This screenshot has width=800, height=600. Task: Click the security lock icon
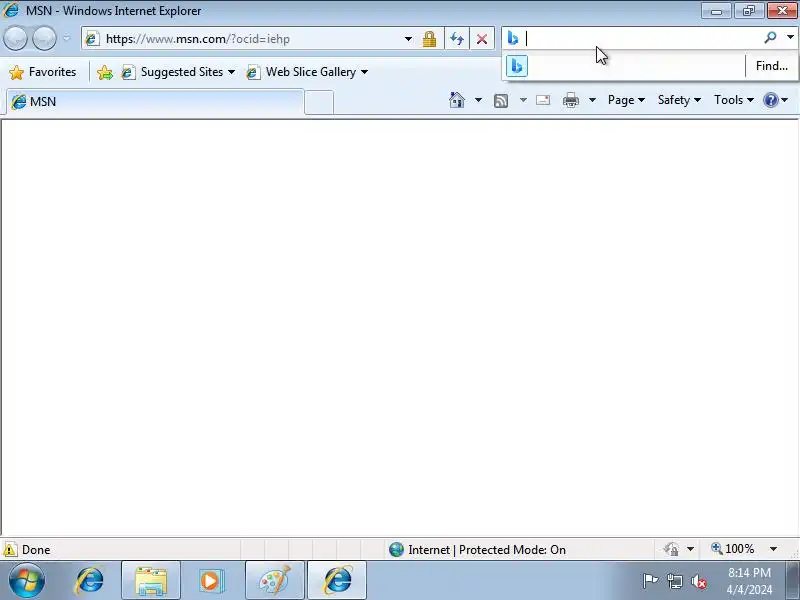[x=430, y=39]
